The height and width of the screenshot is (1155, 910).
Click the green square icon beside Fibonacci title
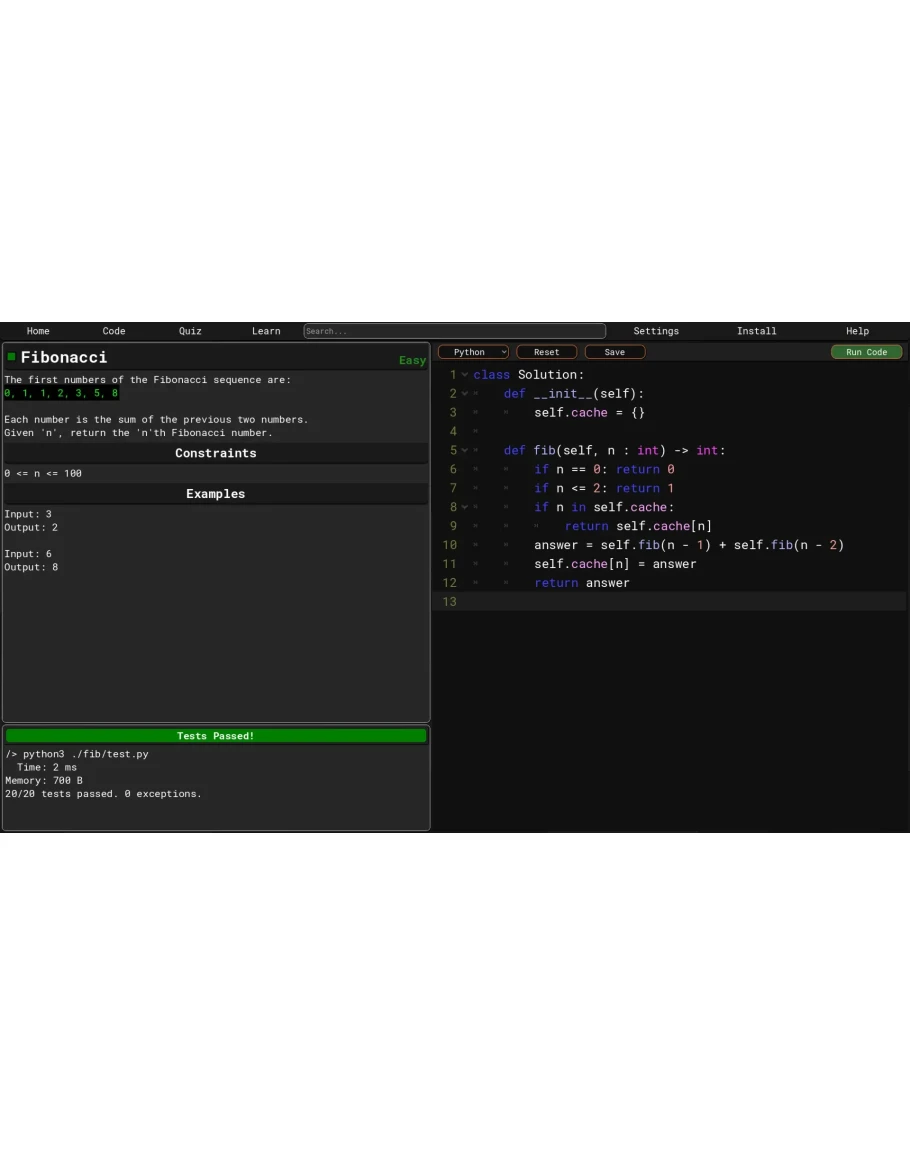[11, 357]
